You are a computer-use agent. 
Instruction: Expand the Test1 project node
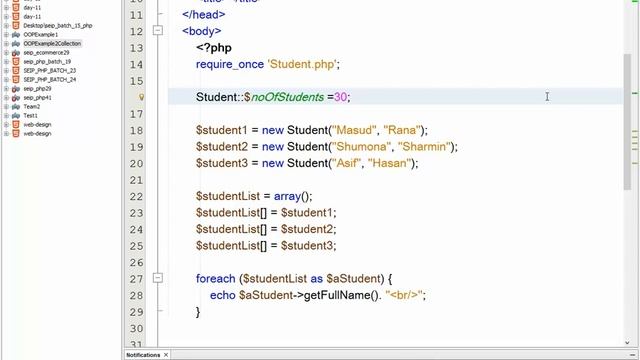point(6,116)
